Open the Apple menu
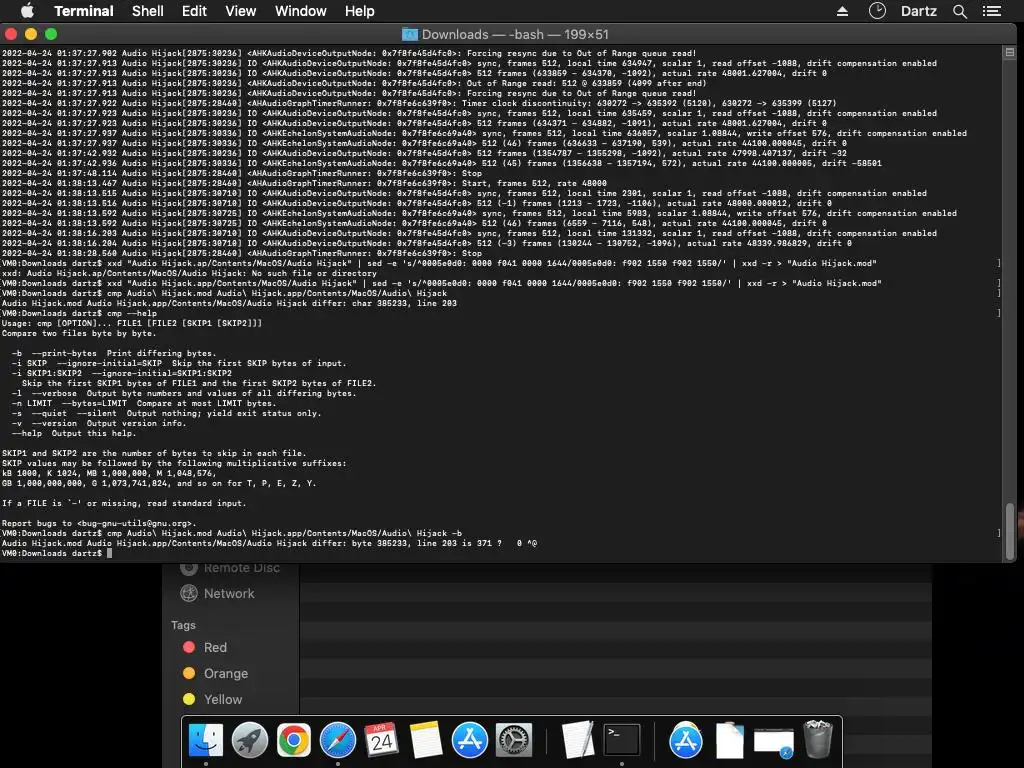The width and height of the screenshot is (1024, 768). [27, 11]
